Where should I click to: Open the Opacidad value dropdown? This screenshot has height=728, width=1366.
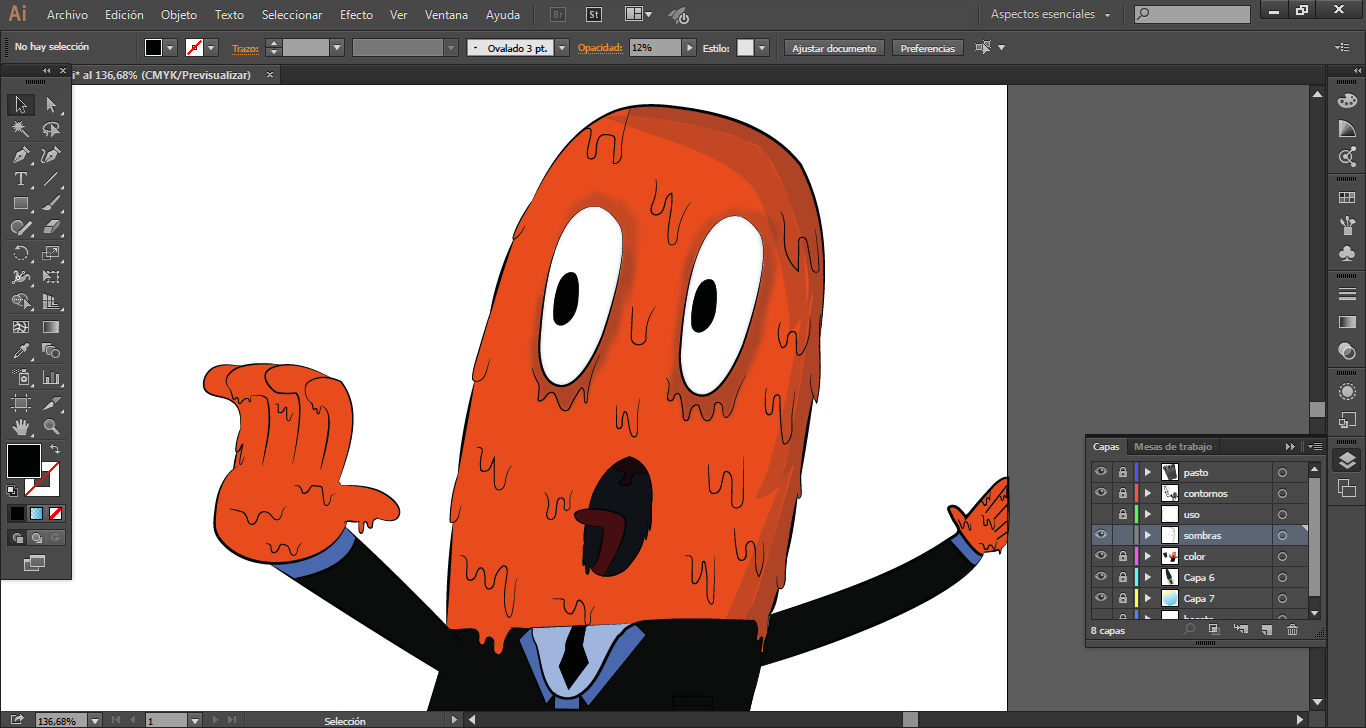[x=690, y=48]
